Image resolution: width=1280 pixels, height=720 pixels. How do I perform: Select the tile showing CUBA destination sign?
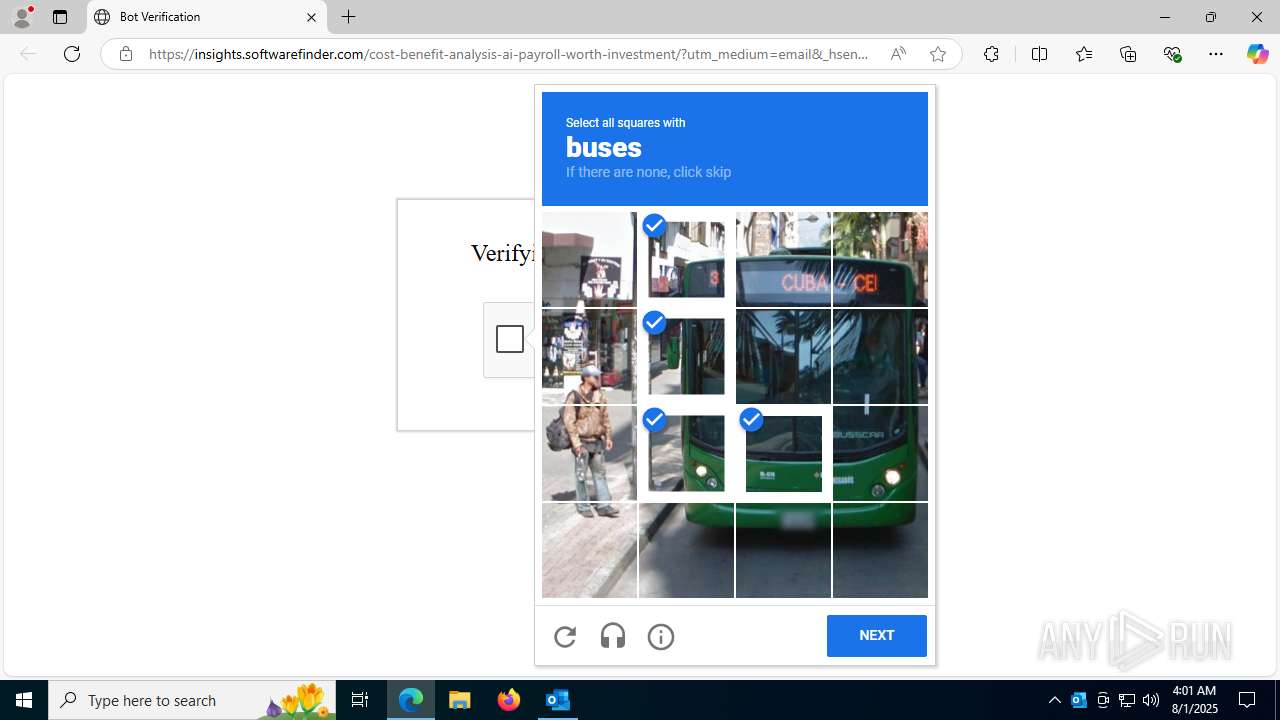point(783,259)
